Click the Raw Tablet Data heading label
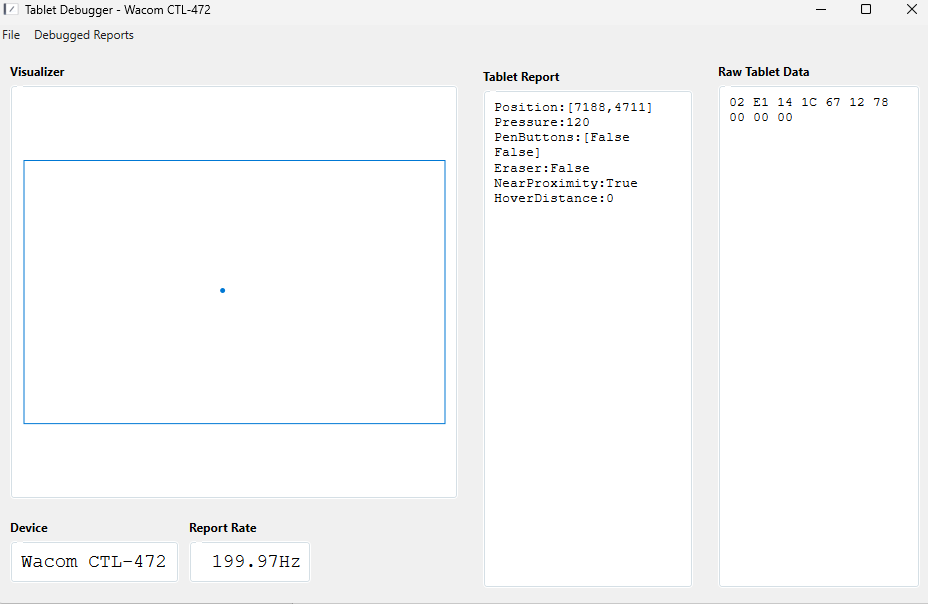This screenshot has width=928, height=604. click(x=763, y=72)
